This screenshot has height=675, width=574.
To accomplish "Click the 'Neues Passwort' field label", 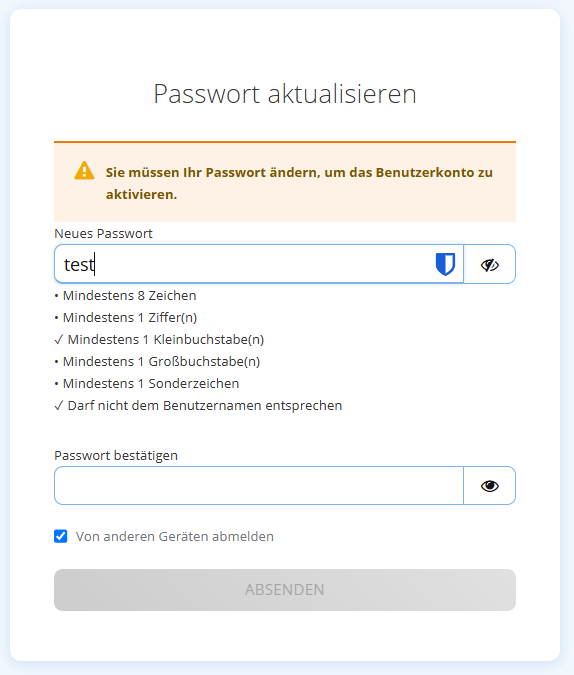I will point(103,233).
